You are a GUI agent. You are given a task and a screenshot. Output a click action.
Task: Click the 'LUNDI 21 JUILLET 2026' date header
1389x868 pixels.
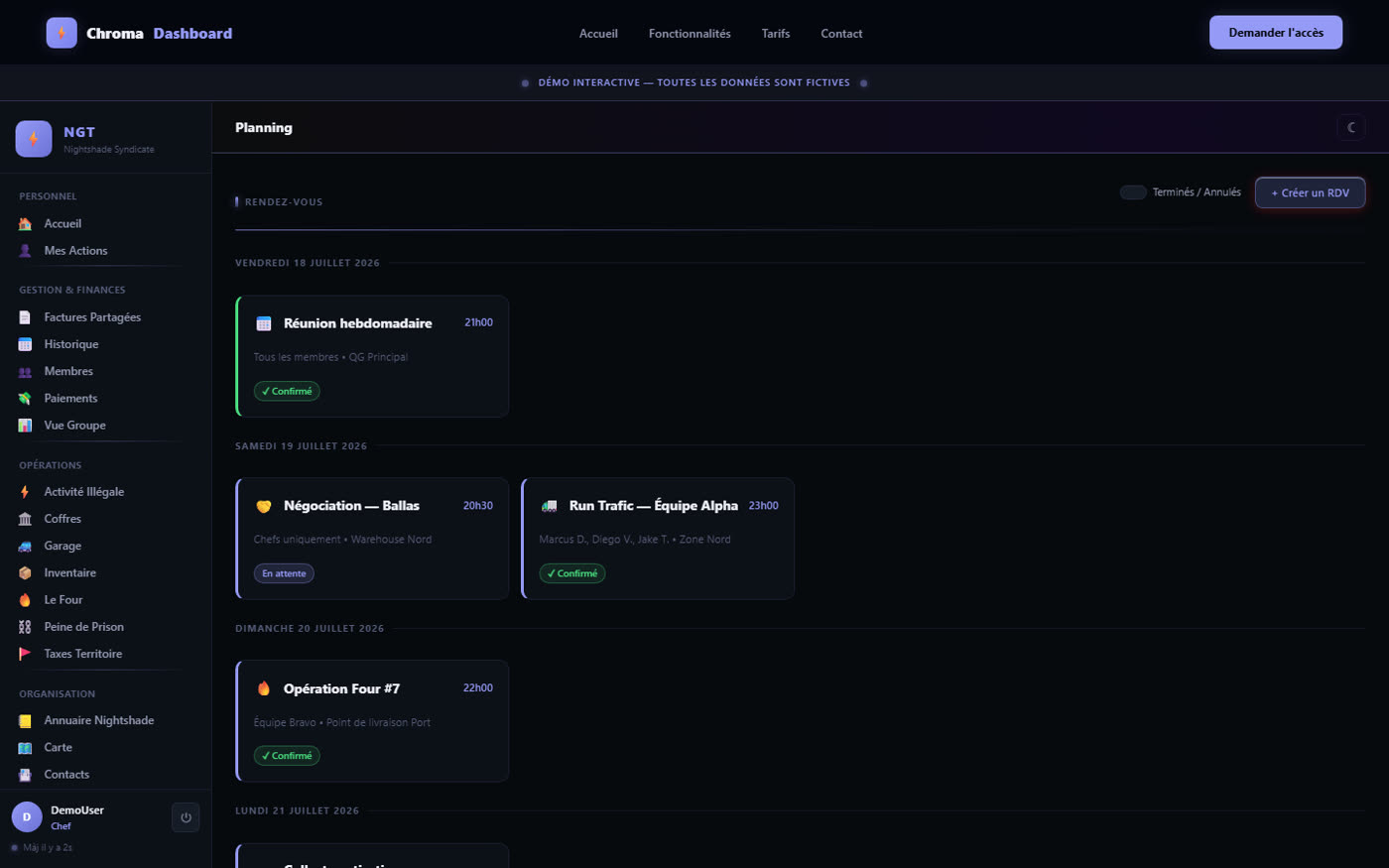297,811
